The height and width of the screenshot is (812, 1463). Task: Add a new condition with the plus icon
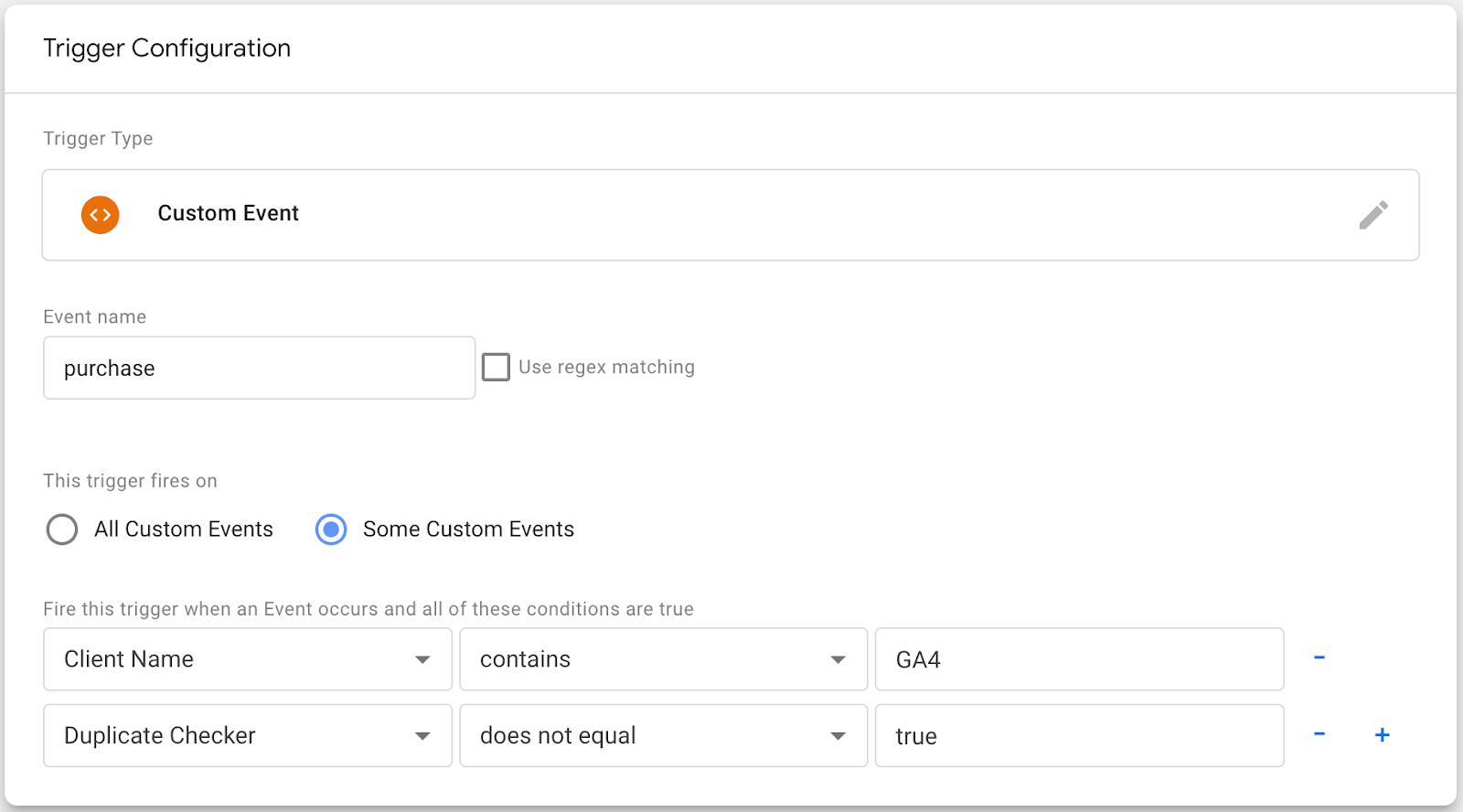1383,734
